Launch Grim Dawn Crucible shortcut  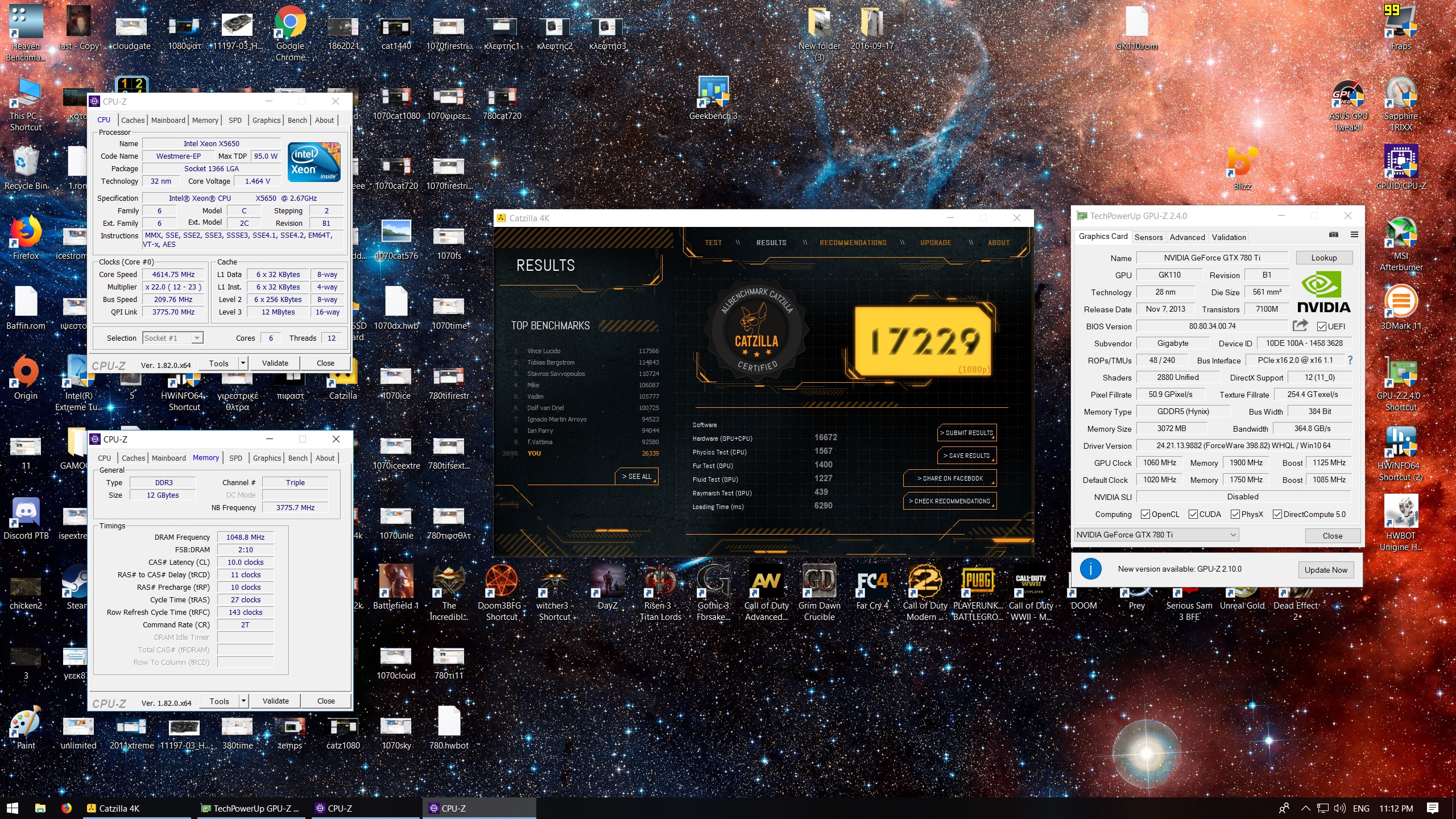coord(819,593)
